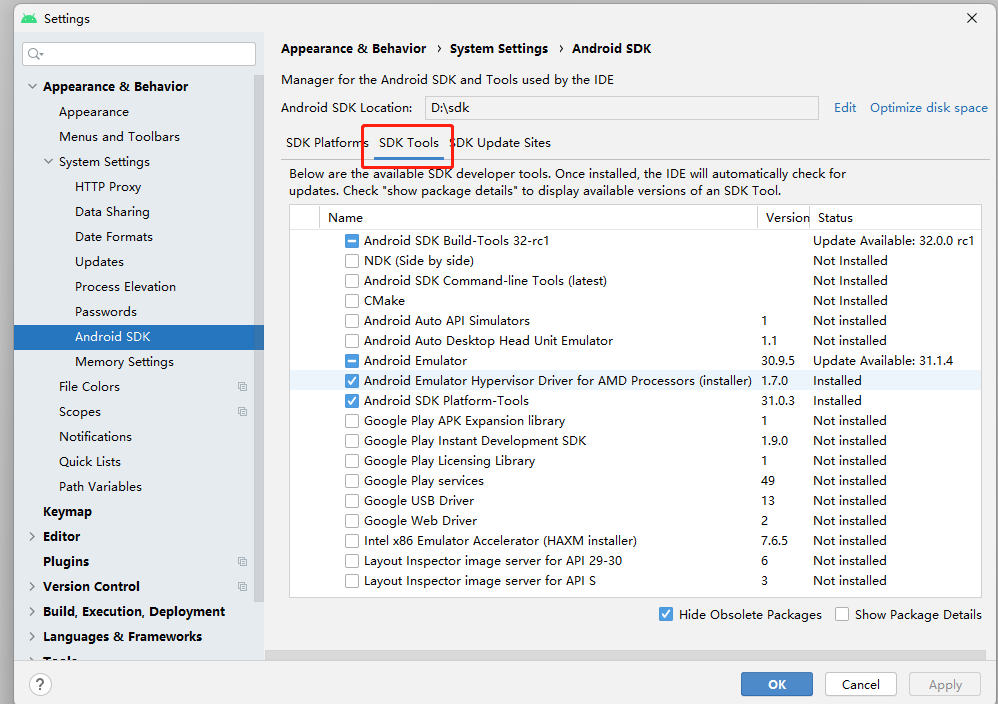Click status 'Update Available: 31.1.4'

point(882,361)
